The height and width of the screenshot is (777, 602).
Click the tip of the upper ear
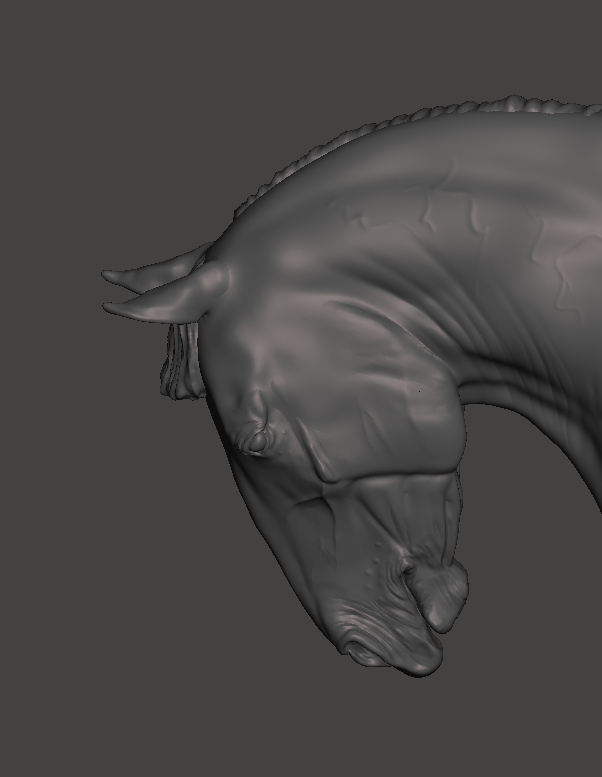pyautogui.click(x=108, y=275)
